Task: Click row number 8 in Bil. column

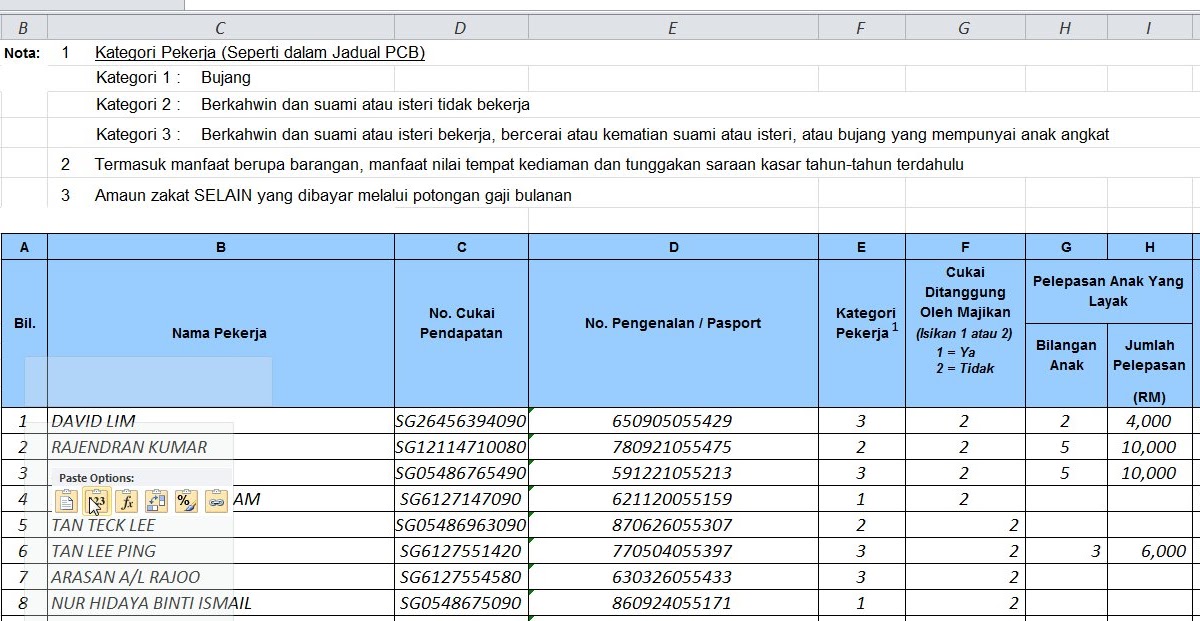Action: 24,603
